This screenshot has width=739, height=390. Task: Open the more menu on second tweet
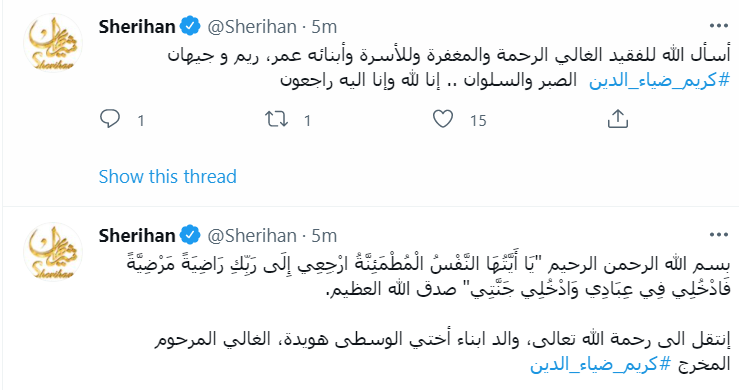(x=719, y=235)
